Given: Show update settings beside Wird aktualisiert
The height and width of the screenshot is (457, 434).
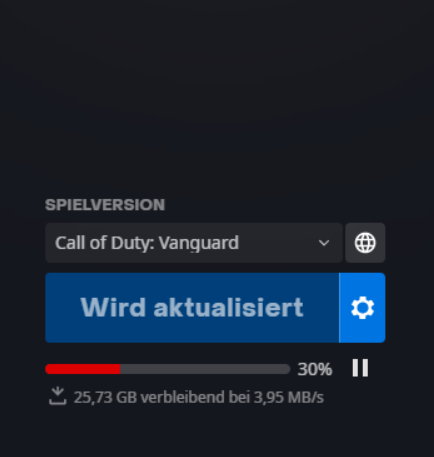Looking at the screenshot, I should coord(362,308).
